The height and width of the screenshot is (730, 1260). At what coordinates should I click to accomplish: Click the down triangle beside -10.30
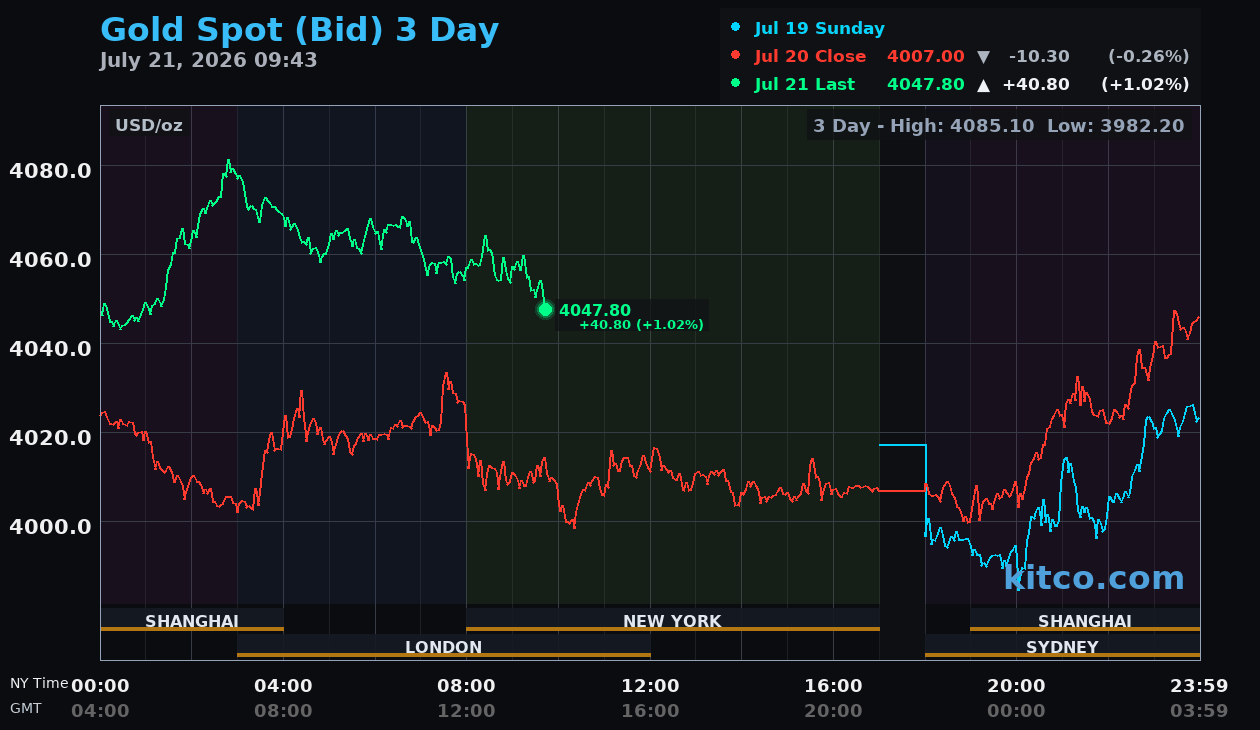tap(983, 56)
